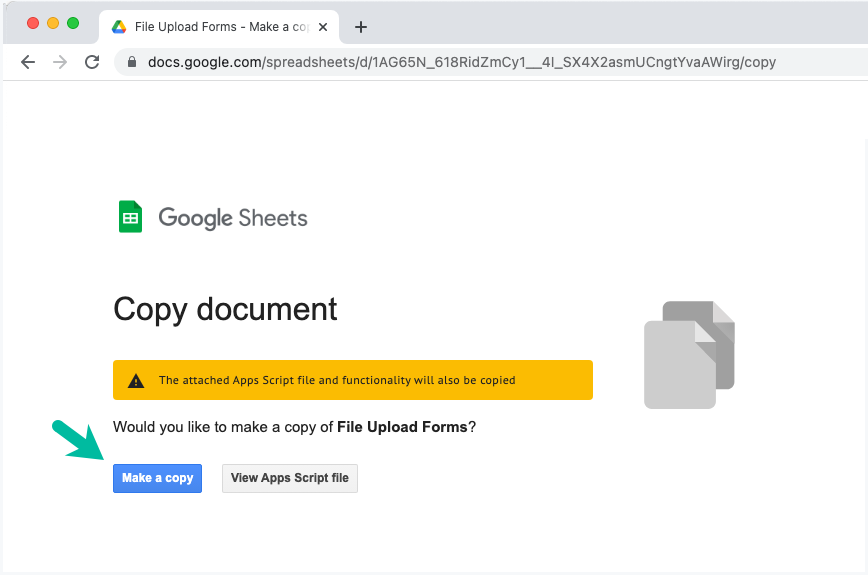Screen dimensions: 868x575
Task: Click the Copy document heading
Action: coord(225,309)
